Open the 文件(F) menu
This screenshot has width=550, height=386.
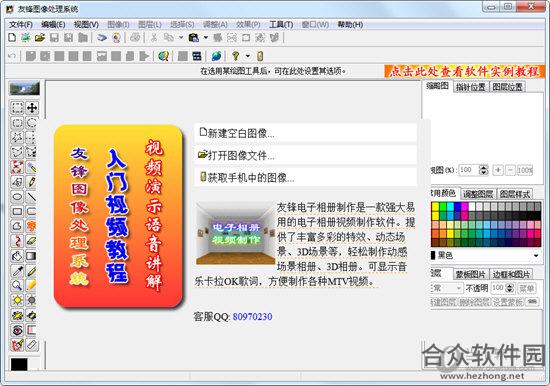coord(21,25)
